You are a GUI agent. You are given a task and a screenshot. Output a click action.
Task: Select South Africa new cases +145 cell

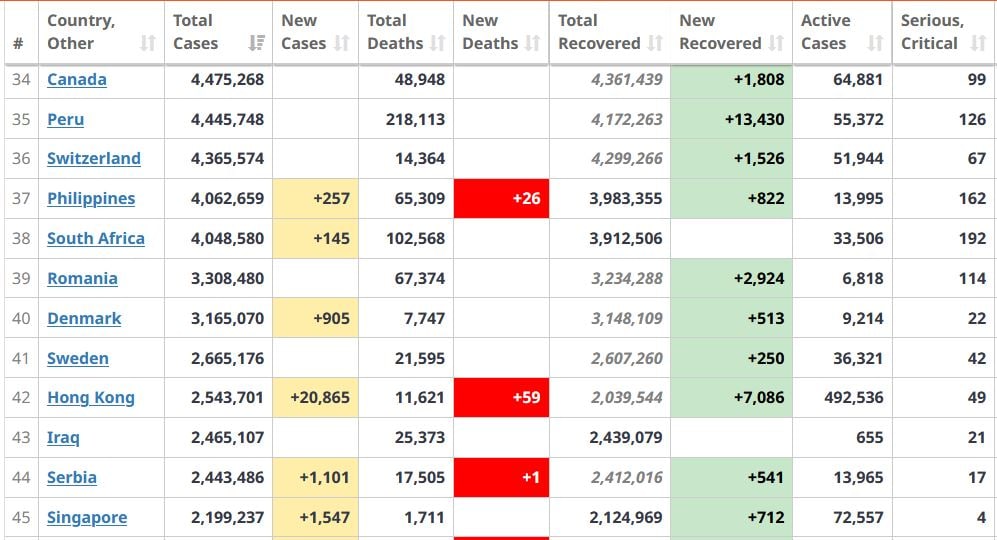click(x=315, y=239)
